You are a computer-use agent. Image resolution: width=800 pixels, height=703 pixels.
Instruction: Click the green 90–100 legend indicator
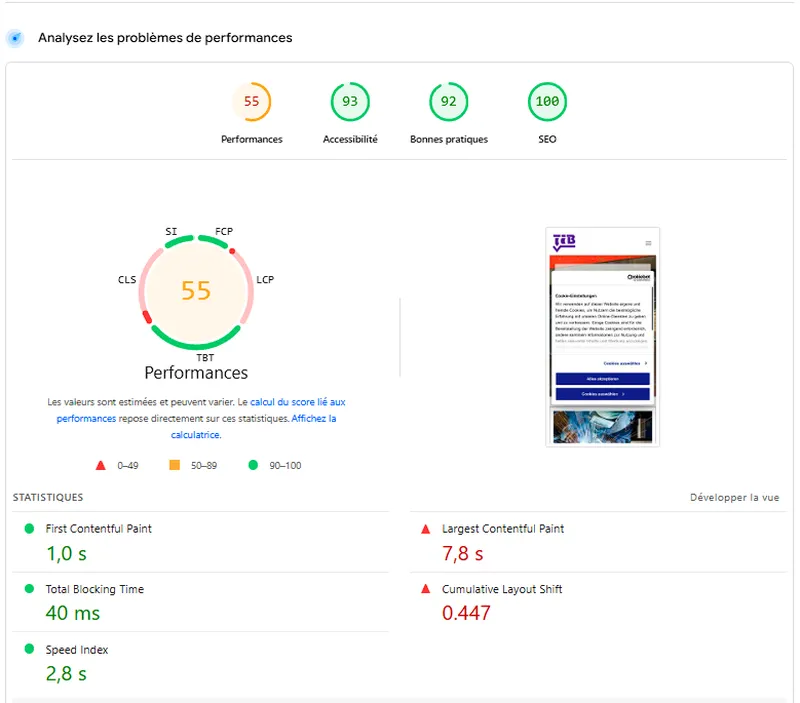(253, 464)
